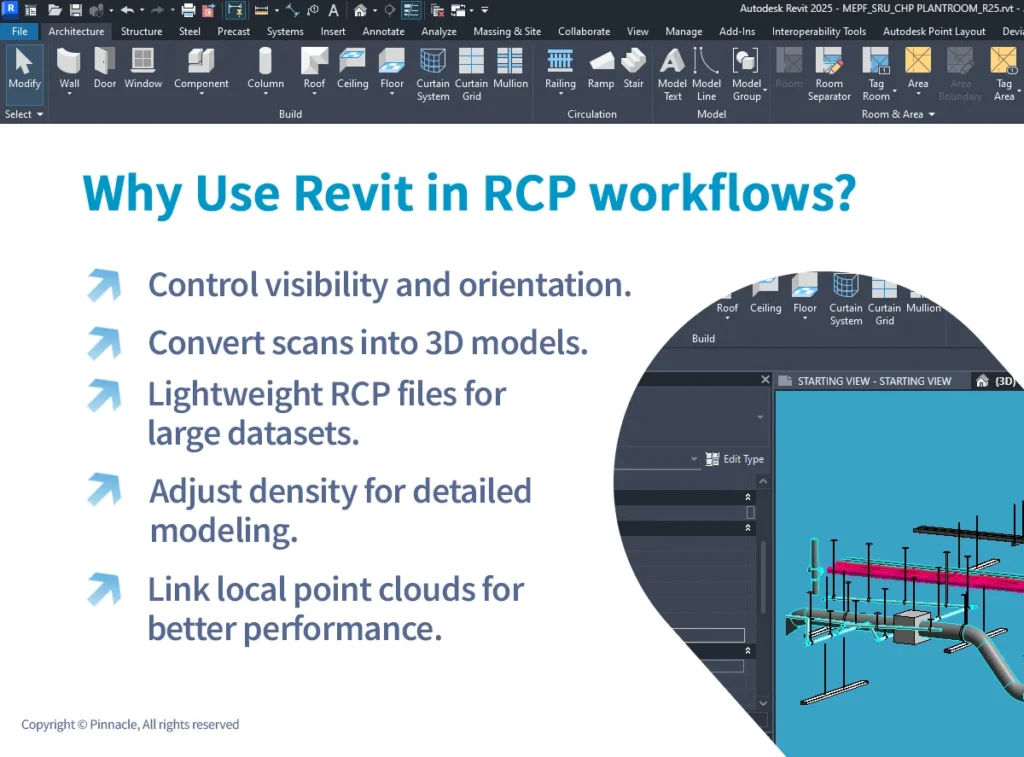Click the 'Convert scans into 3D models.' bullet text
Screen dimensions: 1024x757
(368, 343)
